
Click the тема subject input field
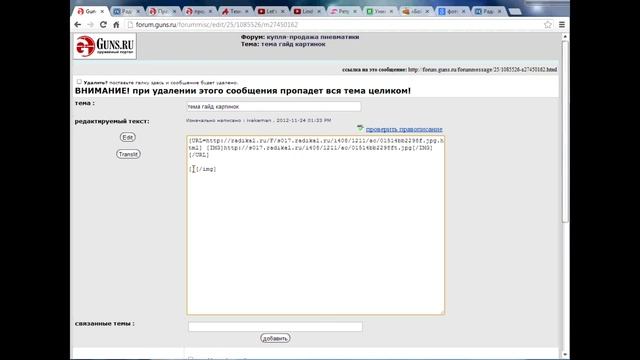[273, 107]
